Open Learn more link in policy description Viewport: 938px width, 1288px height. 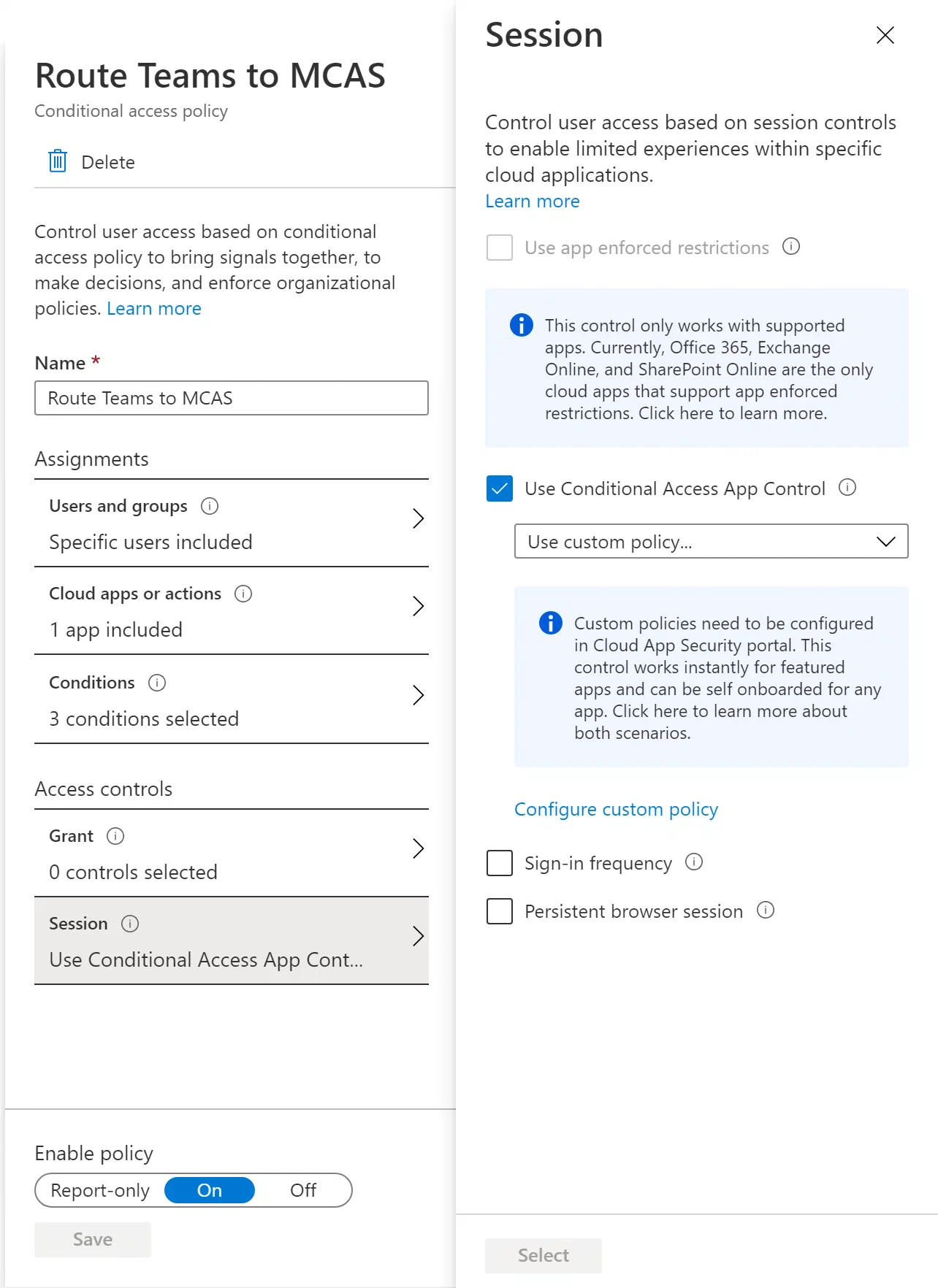click(154, 308)
